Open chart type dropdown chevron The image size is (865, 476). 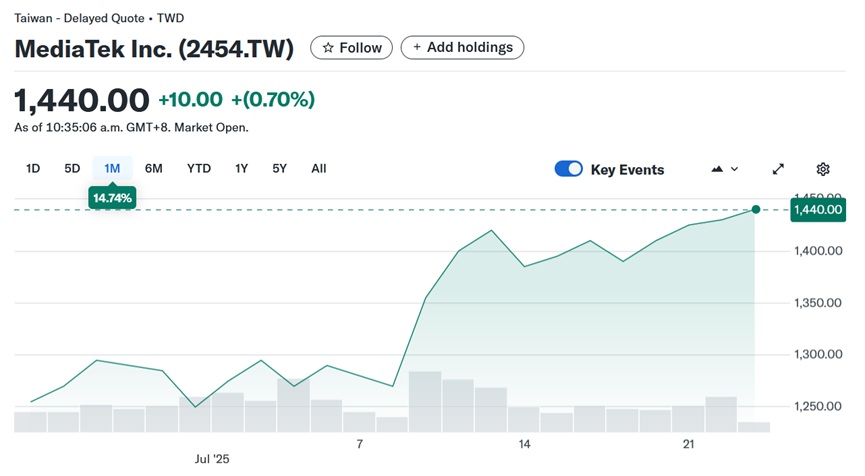coord(735,169)
